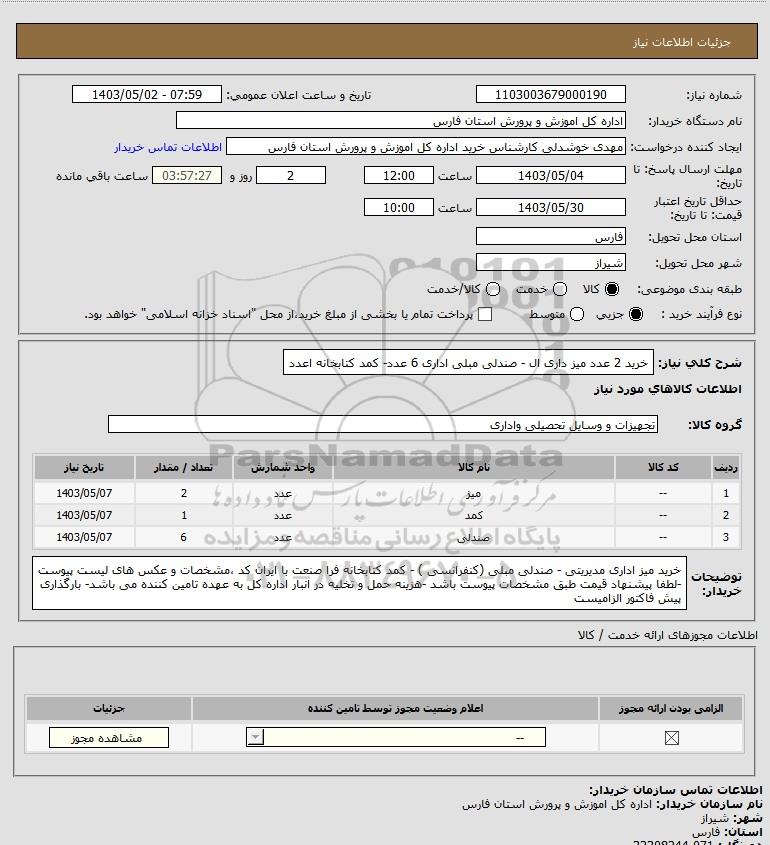The width and height of the screenshot is (770, 845).
Task: Click the announcement date field 1403/05/02 - 07:59
Action: pos(147,94)
